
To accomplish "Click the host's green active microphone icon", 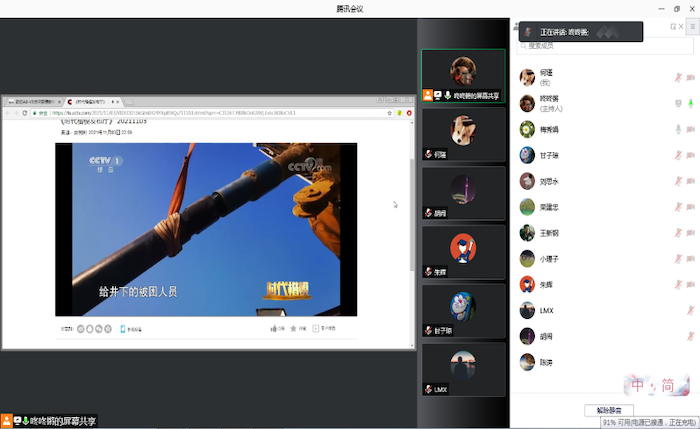I will tap(691, 104).
